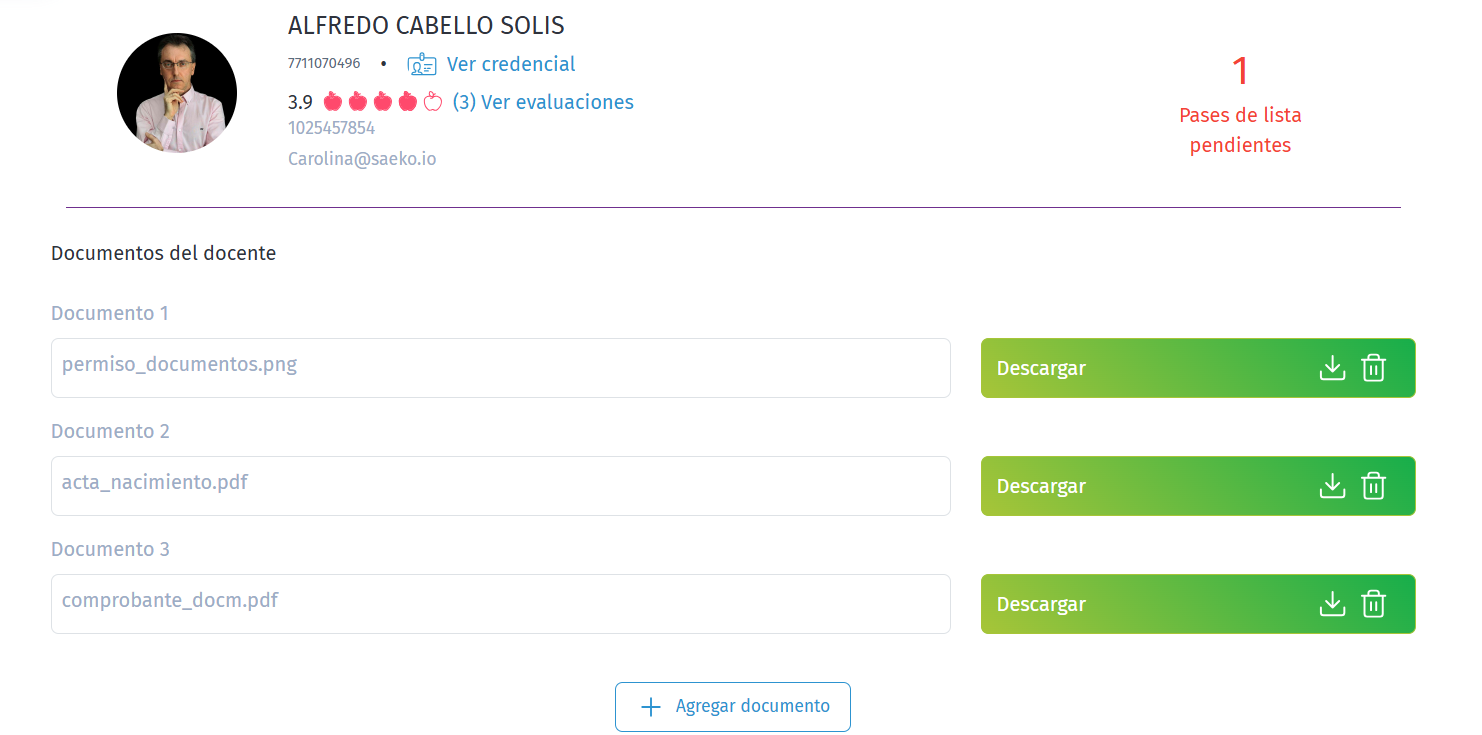
Task: Download comprobante_docm.pdf using the download icon
Action: pos(1332,604)
